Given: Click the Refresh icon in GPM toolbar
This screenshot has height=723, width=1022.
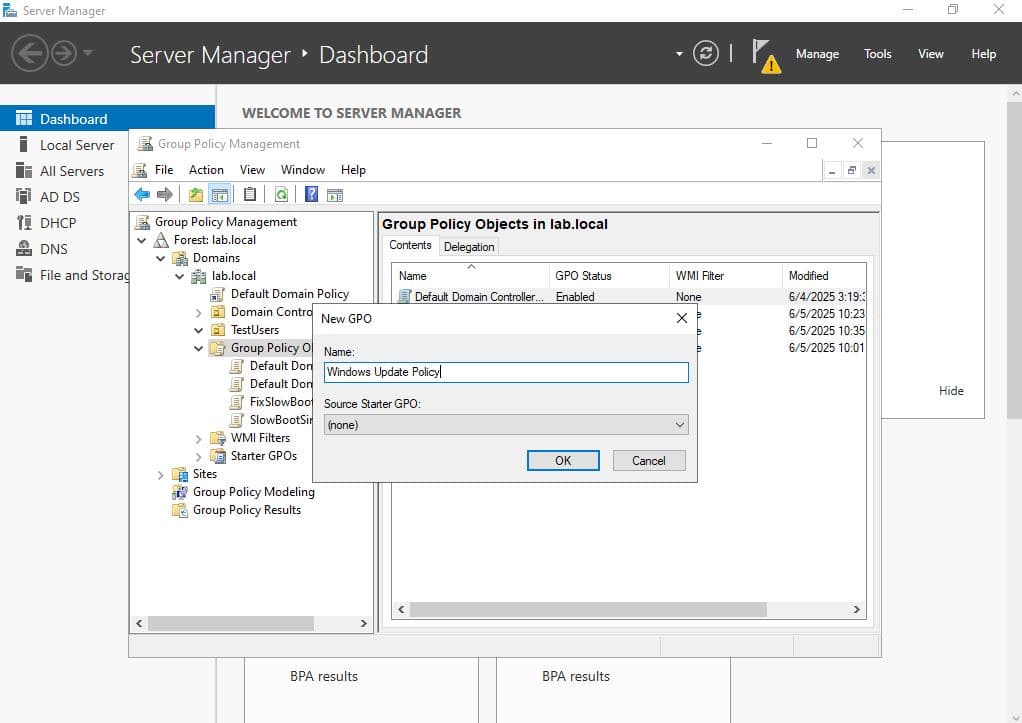Looking at the screenshot, I should (282, 195).
